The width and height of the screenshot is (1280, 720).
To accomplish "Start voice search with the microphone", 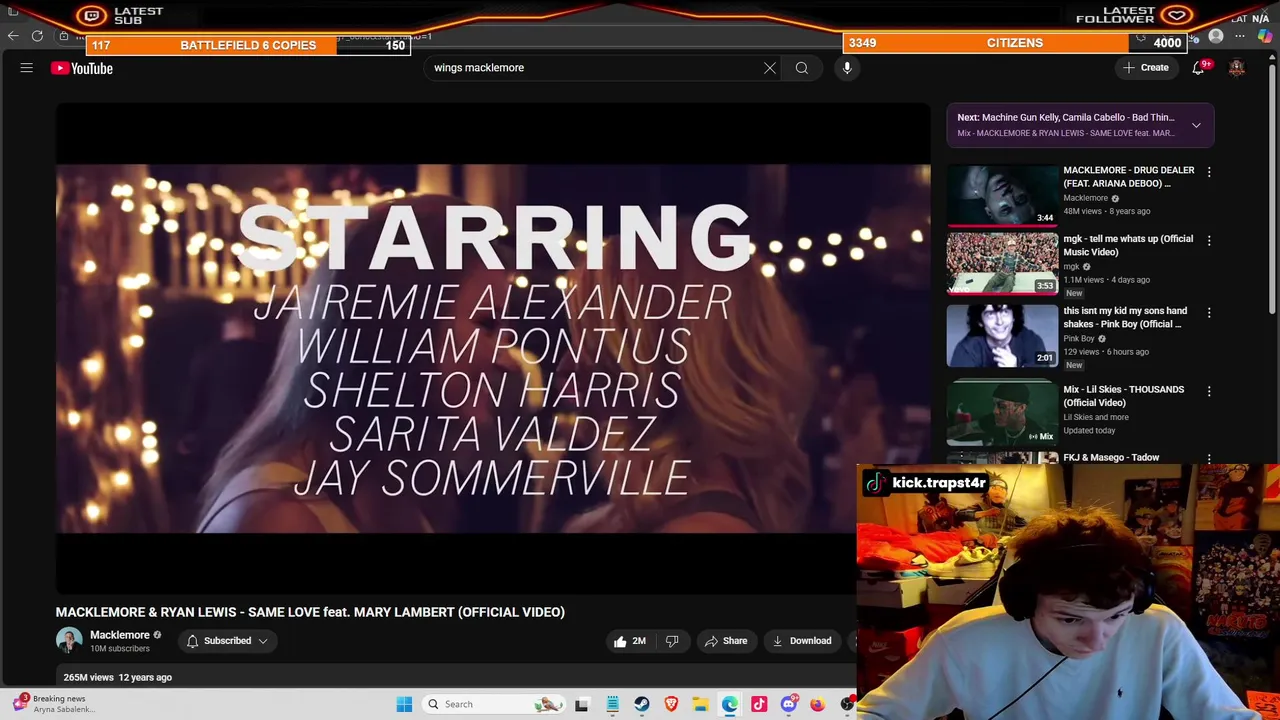I will coord(847,68).
